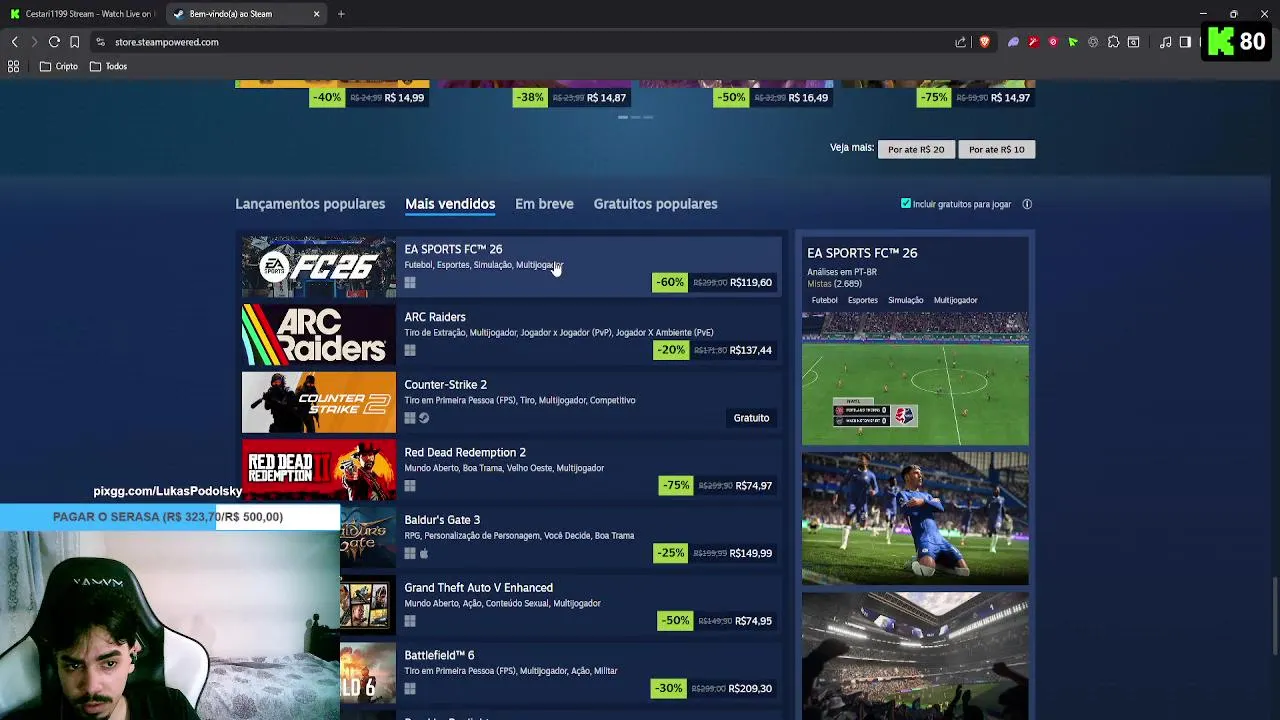Open the Todos bookmarks folder
Viewport: 1280px width, 720px height.
pos(108,66)
